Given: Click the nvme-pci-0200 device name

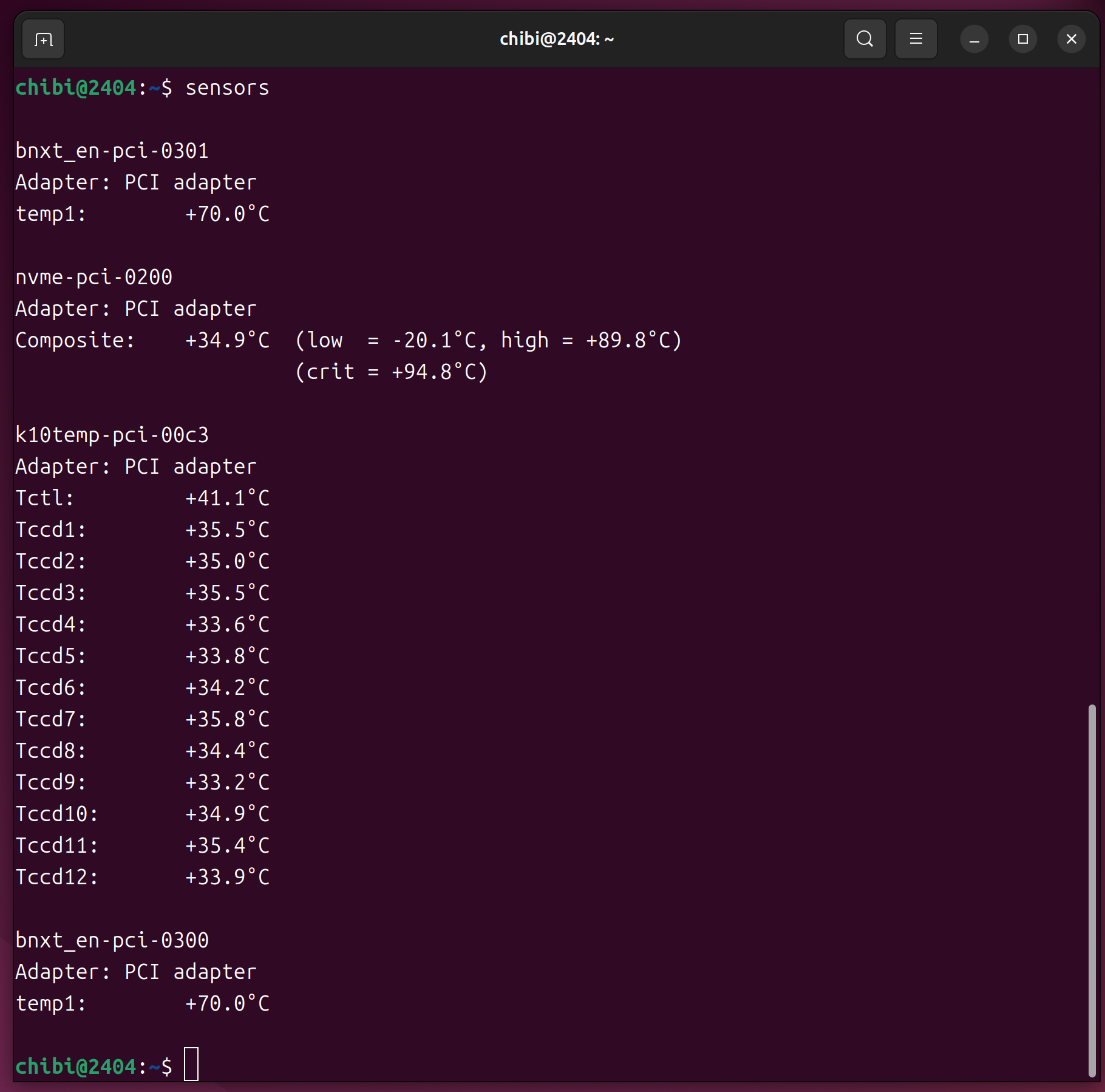Looking at the screenshot, I should coord(93,277).
